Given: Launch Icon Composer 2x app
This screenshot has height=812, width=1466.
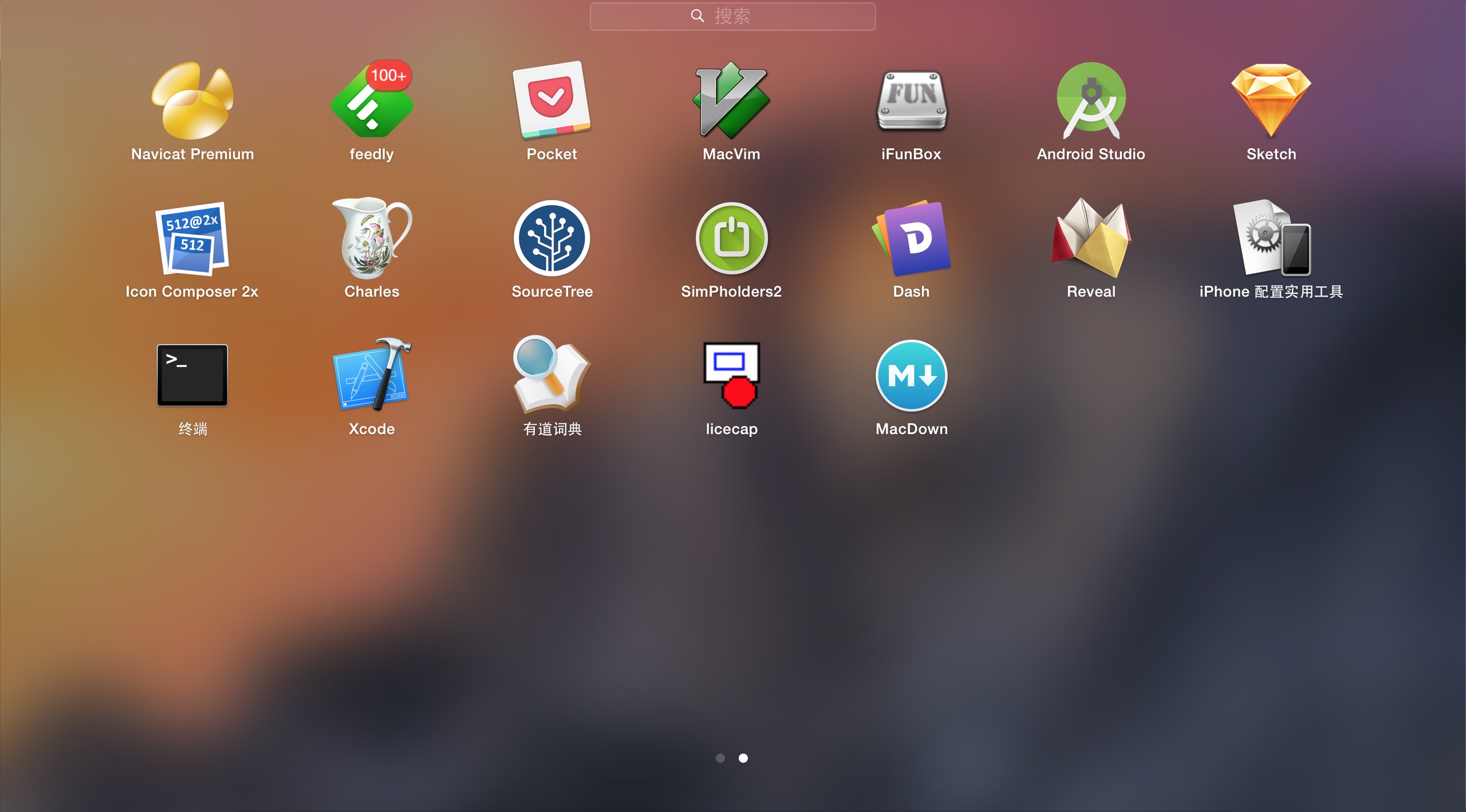Looking at the screenshot, I should pyautogui.click(x=192, y=238).
